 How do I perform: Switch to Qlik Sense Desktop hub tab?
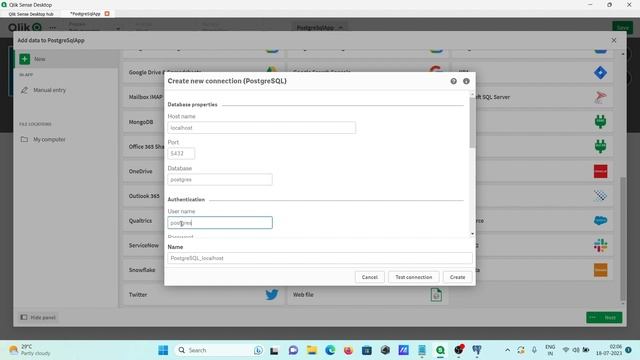31,13
